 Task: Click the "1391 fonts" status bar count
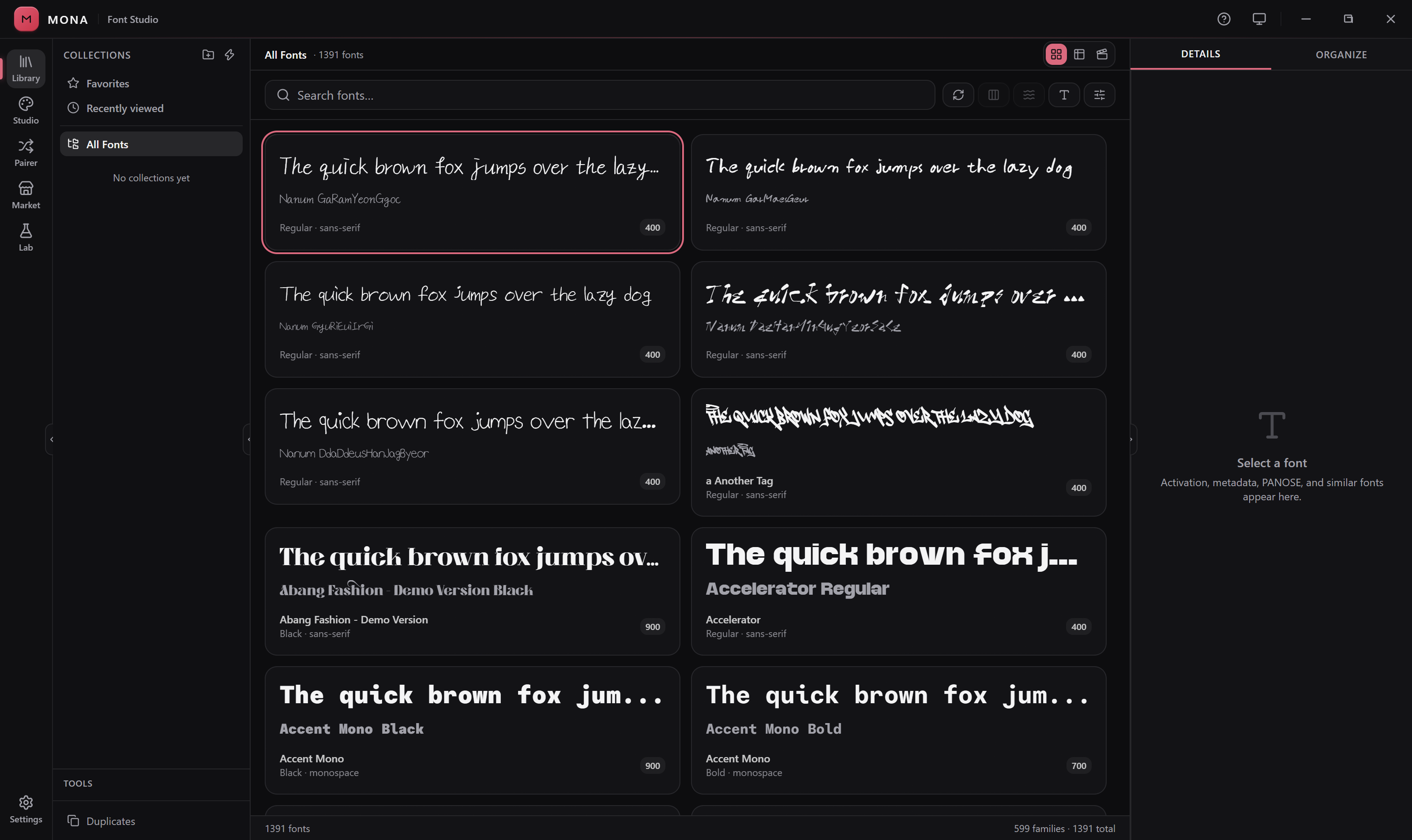pyautogui.click(x=288, y=829)
